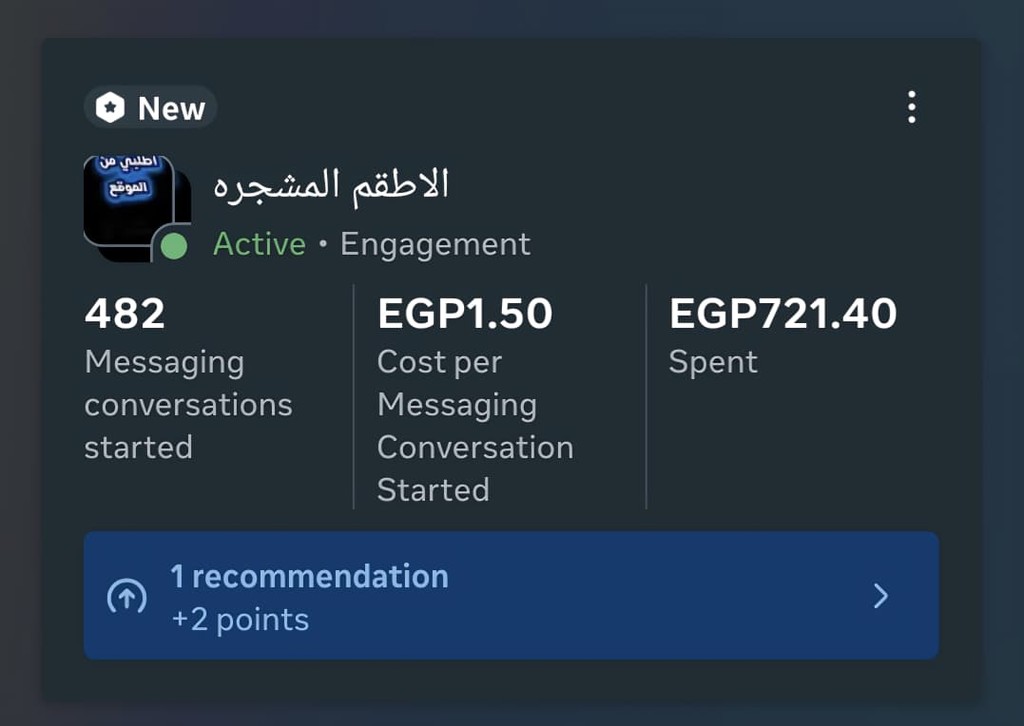Image resolution: width=1024 pixels, height=726 pixels.
Task: Click the 'Engagement' objective label
Action: [435, 244]
